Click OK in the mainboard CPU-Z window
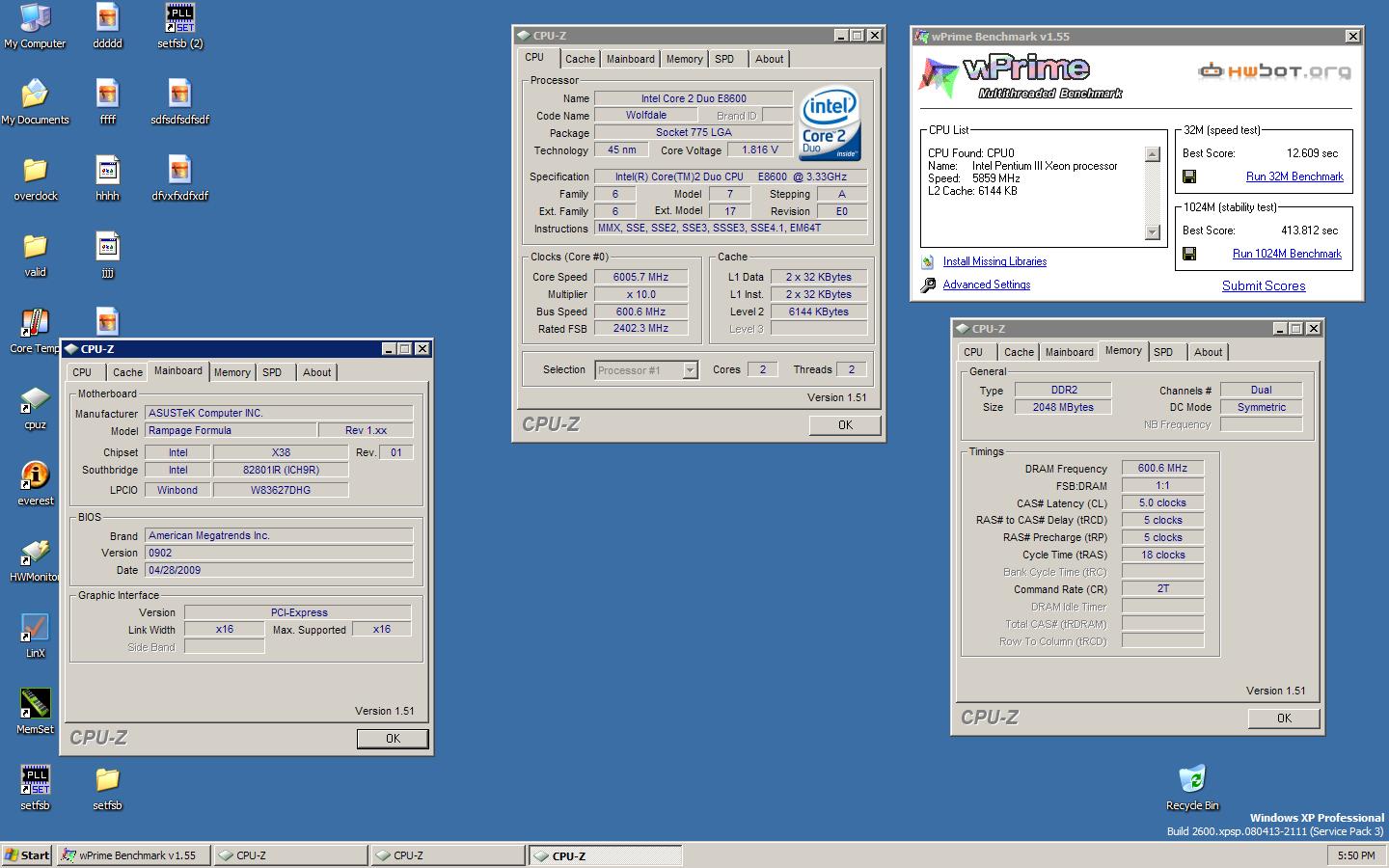This screenshot has width=1389, height=868. tap(393, 739)
